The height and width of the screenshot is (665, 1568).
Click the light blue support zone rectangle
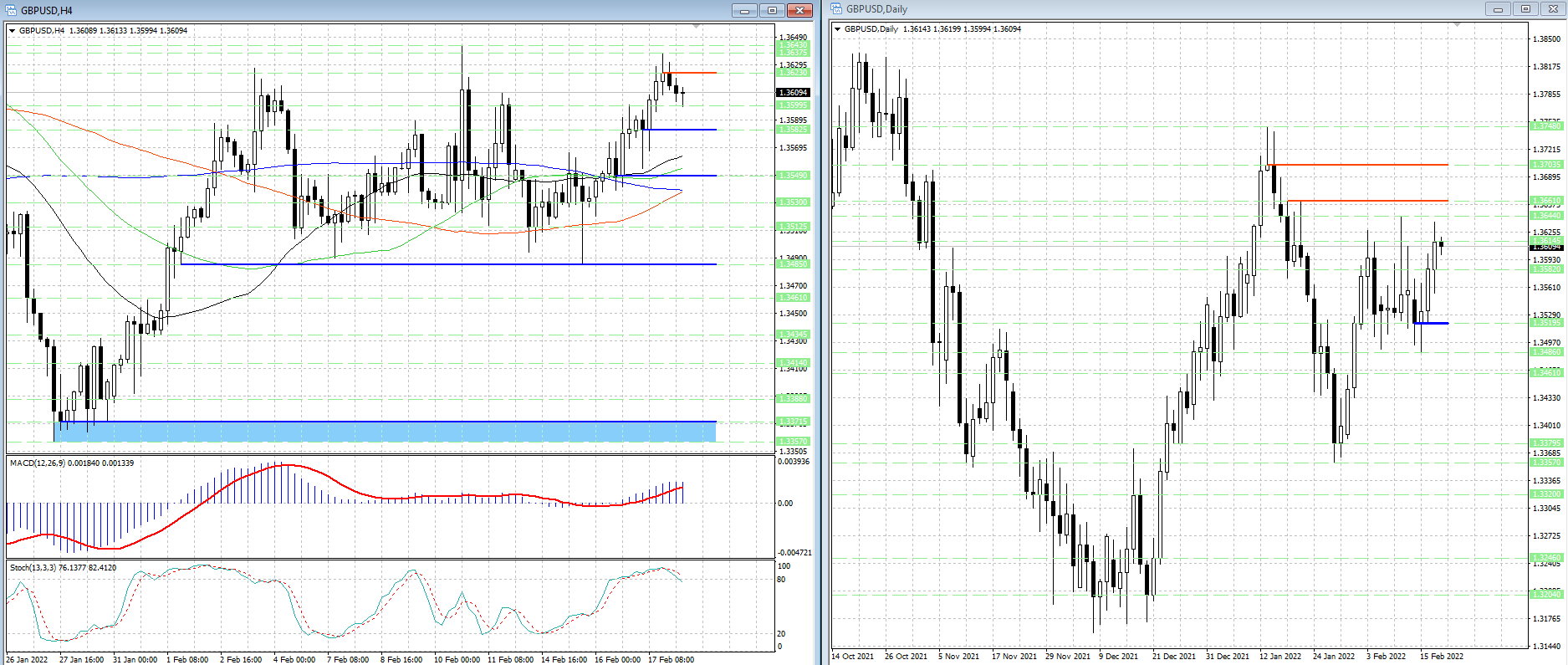coord(385,432)
